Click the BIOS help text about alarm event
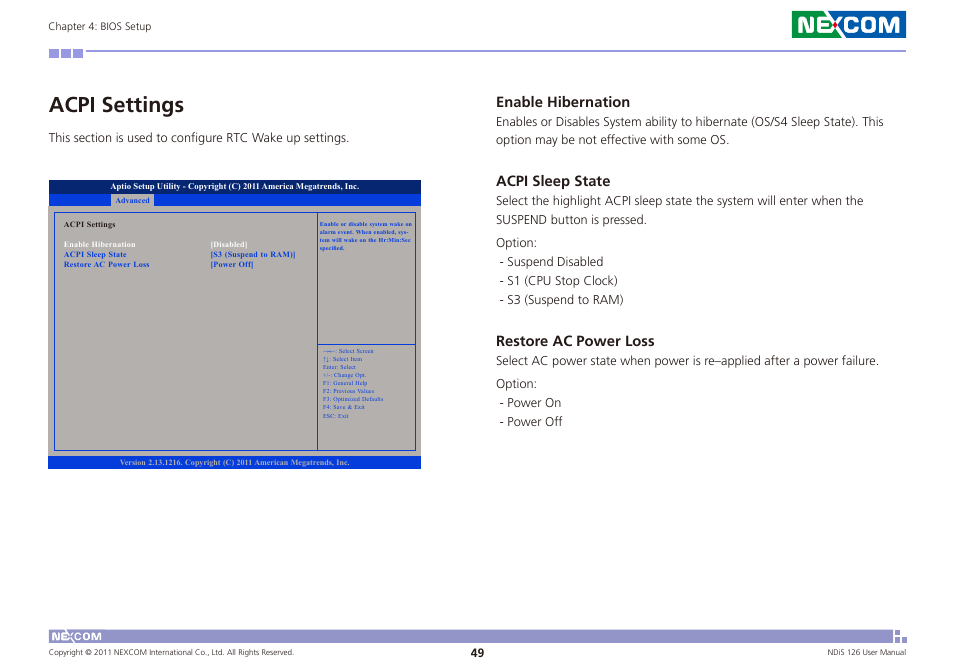 point(366,236)
